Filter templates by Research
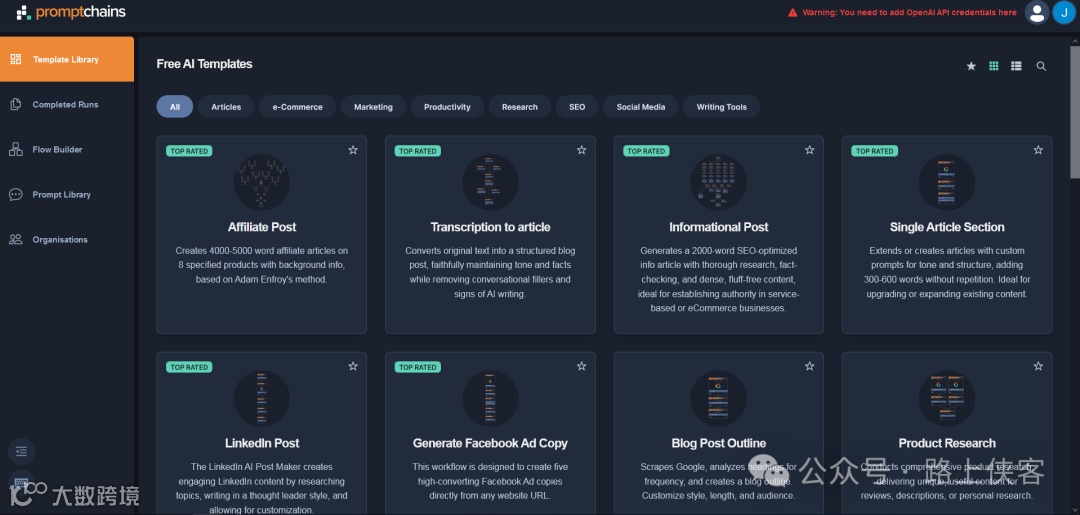This screenshot has width=1080, height=515. (x=520, y=107)
